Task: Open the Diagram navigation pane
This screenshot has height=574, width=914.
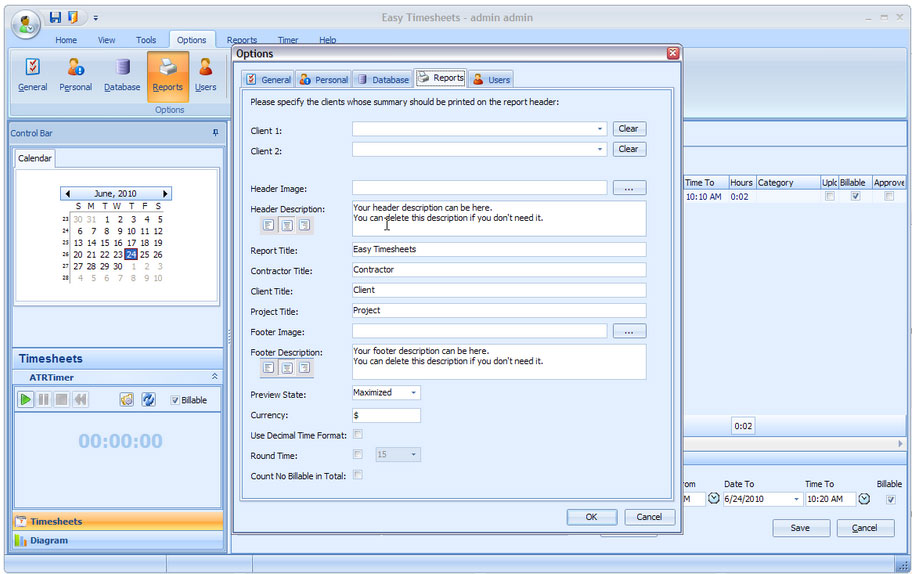Action: [x=117, y=540]
